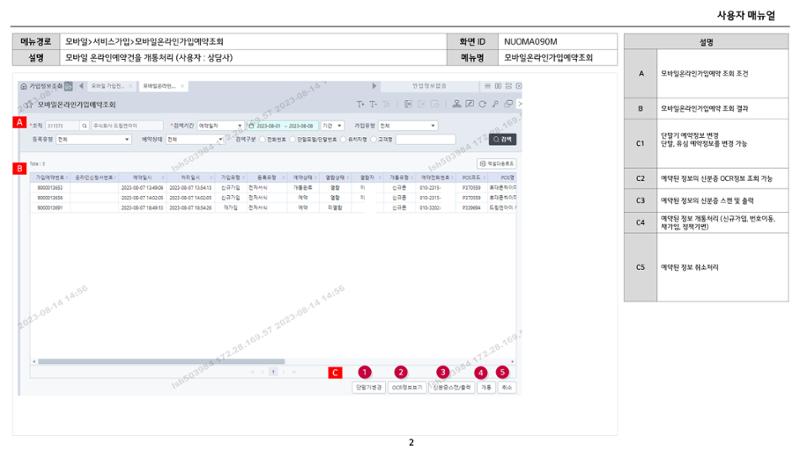Click the right arrow of the horizontal scrollbar
The width and height of the screenshot is (800, 450).
click(x=512, y=362)
